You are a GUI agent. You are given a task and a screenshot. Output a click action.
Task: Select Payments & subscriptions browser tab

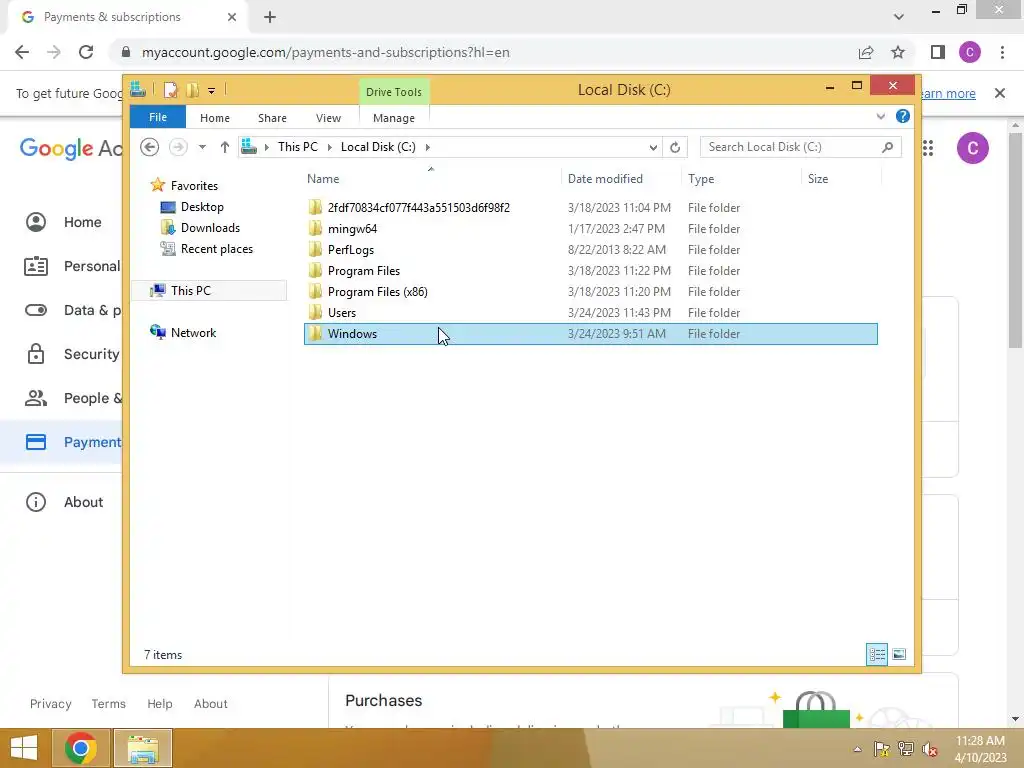click(x=129, y=17)
